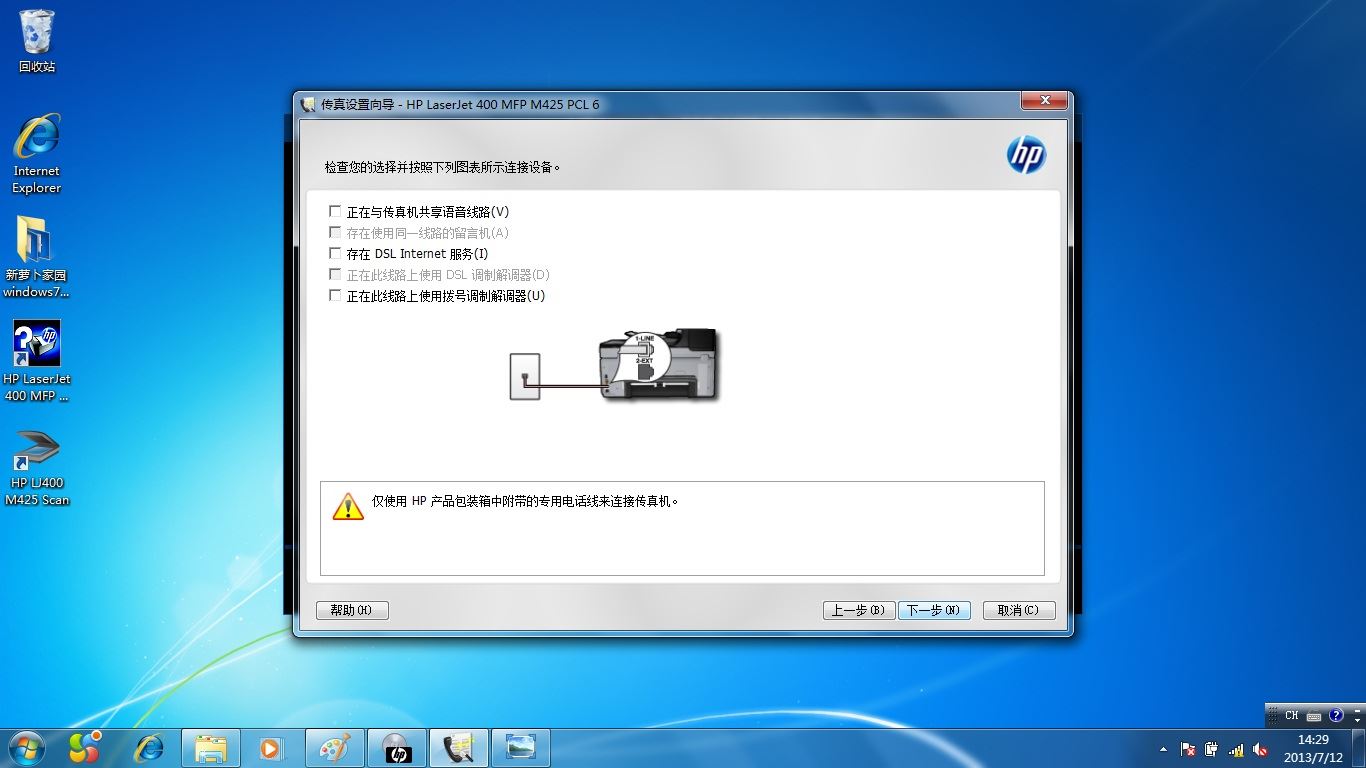The width and height of the screenshot is (1366, 768).
Task: Click the 帮助(H) help button
Action: pyautogui.click(x=352, y=610)
